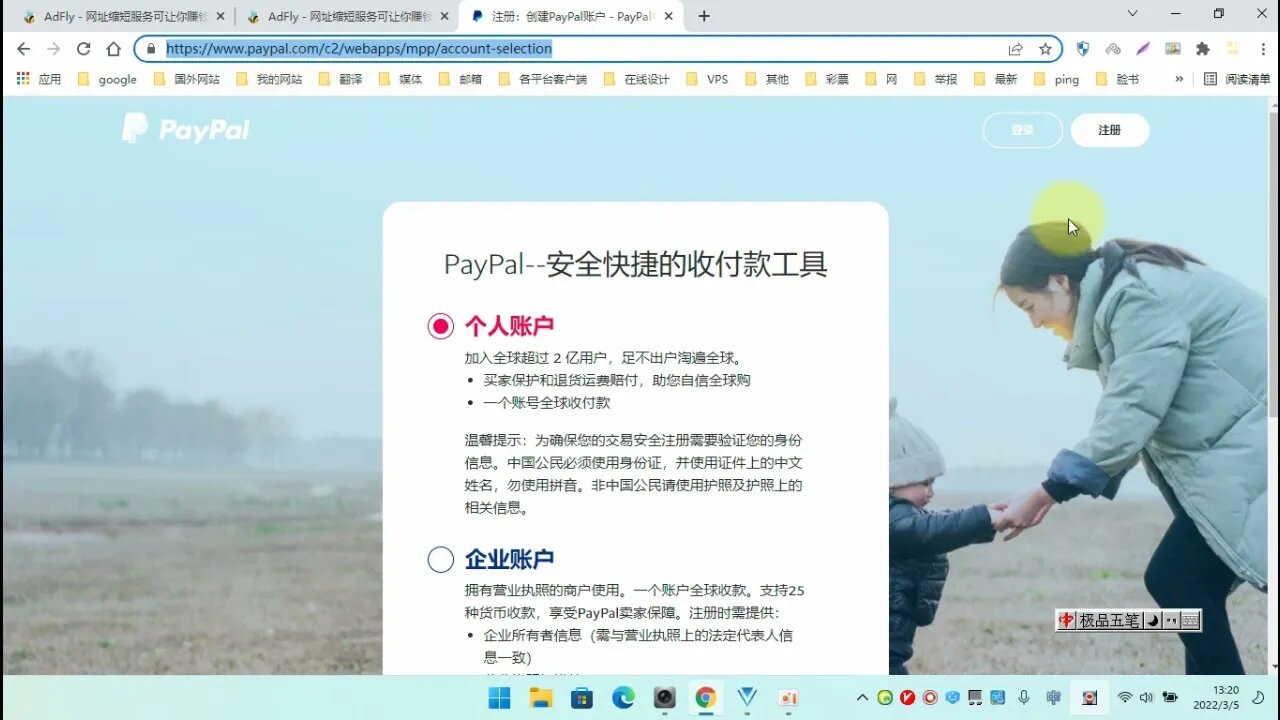Select the 个人账户 radio button
The height and width of the screenshot is (720, 1280).
coord(441,326)
